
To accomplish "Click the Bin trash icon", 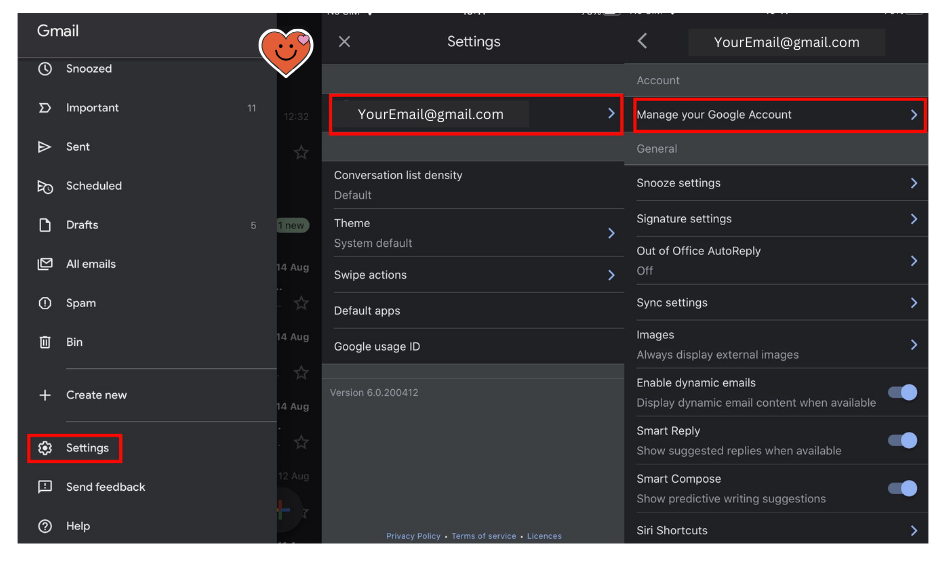I will pos(45,342).
